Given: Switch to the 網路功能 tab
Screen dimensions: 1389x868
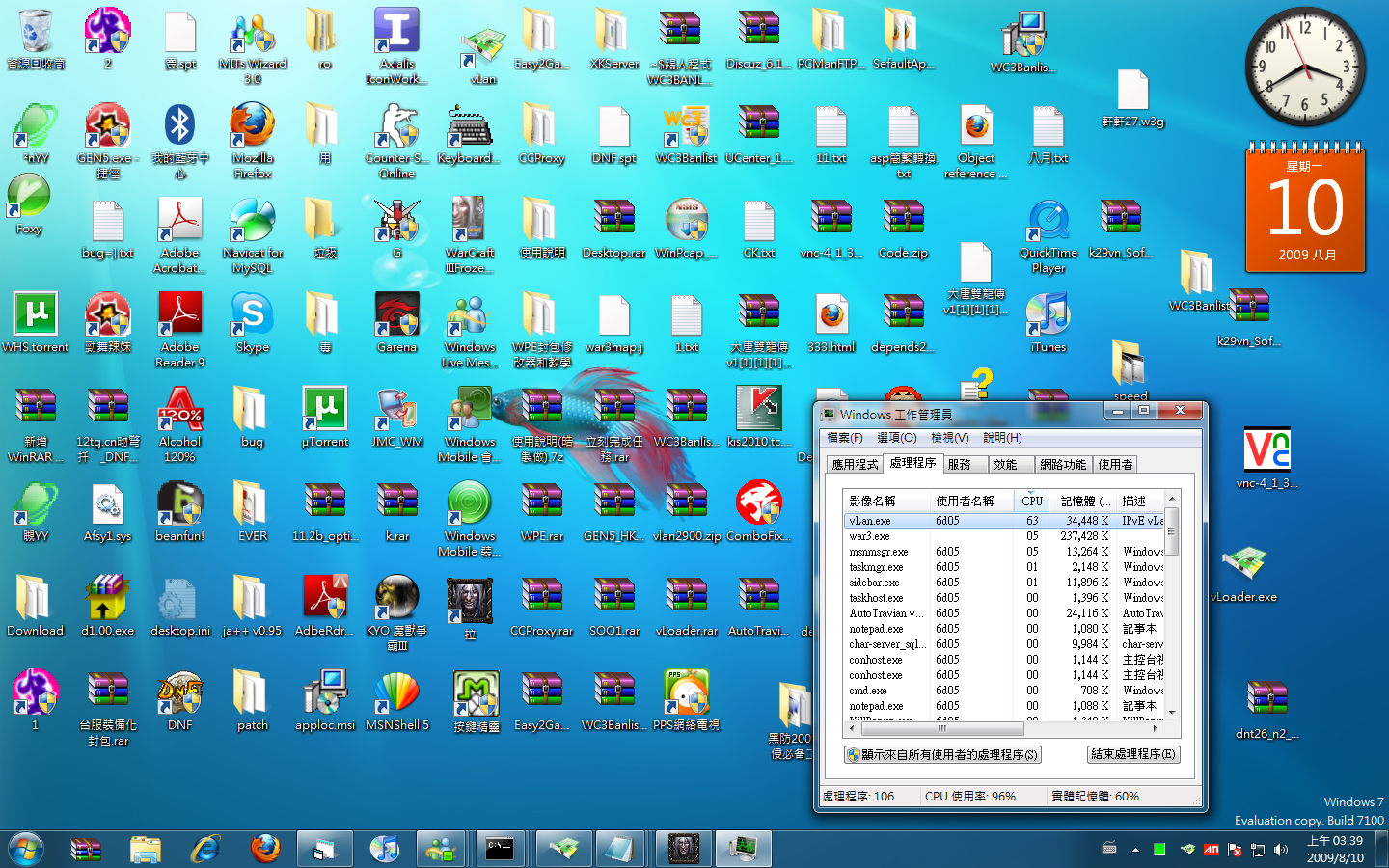Looking at the screenshot, I should (x=1063, y=464).
